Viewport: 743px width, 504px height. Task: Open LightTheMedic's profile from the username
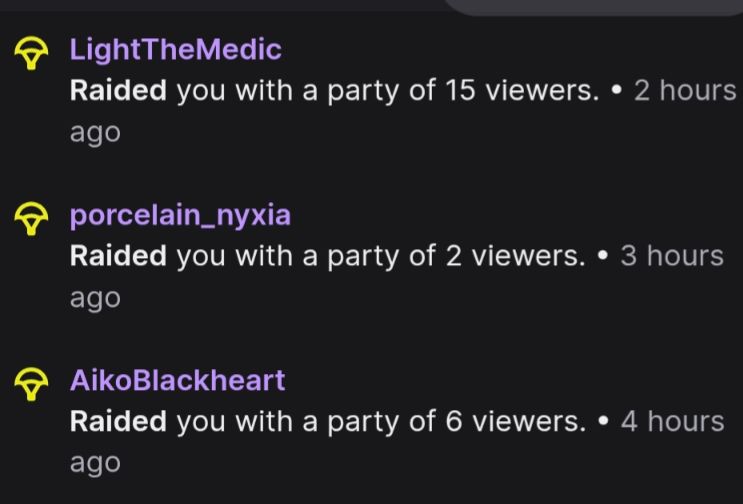click(x=176, y=49)
